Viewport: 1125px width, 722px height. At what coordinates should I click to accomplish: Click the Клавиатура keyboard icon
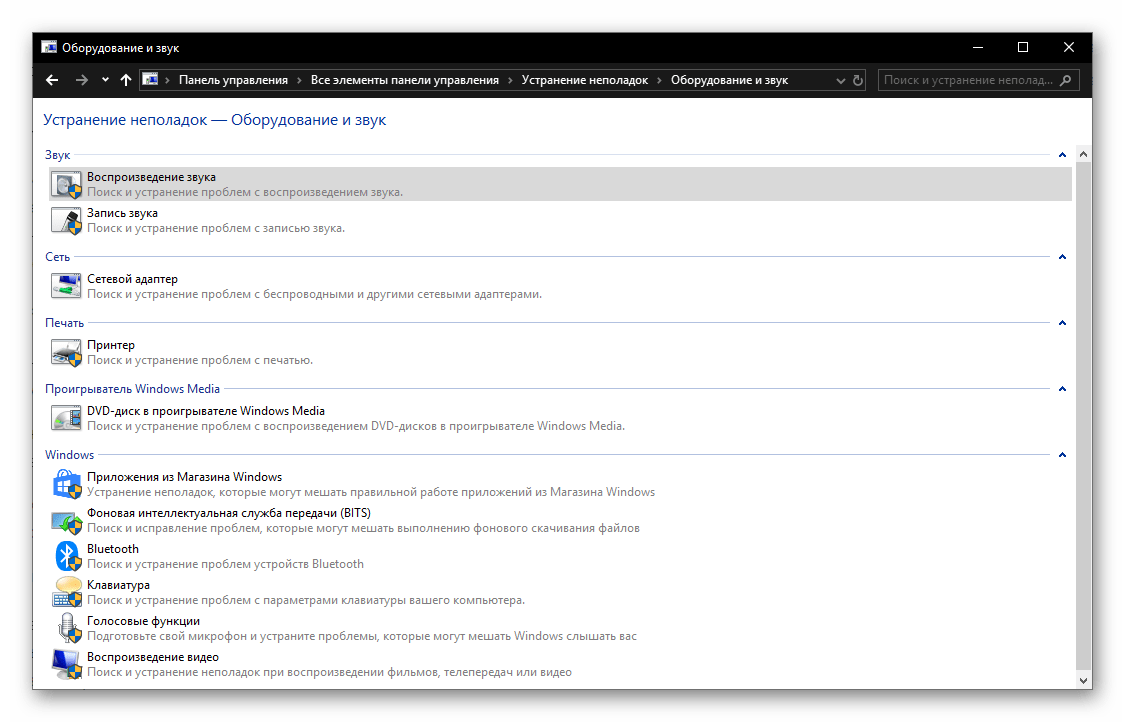pos(66,592)
